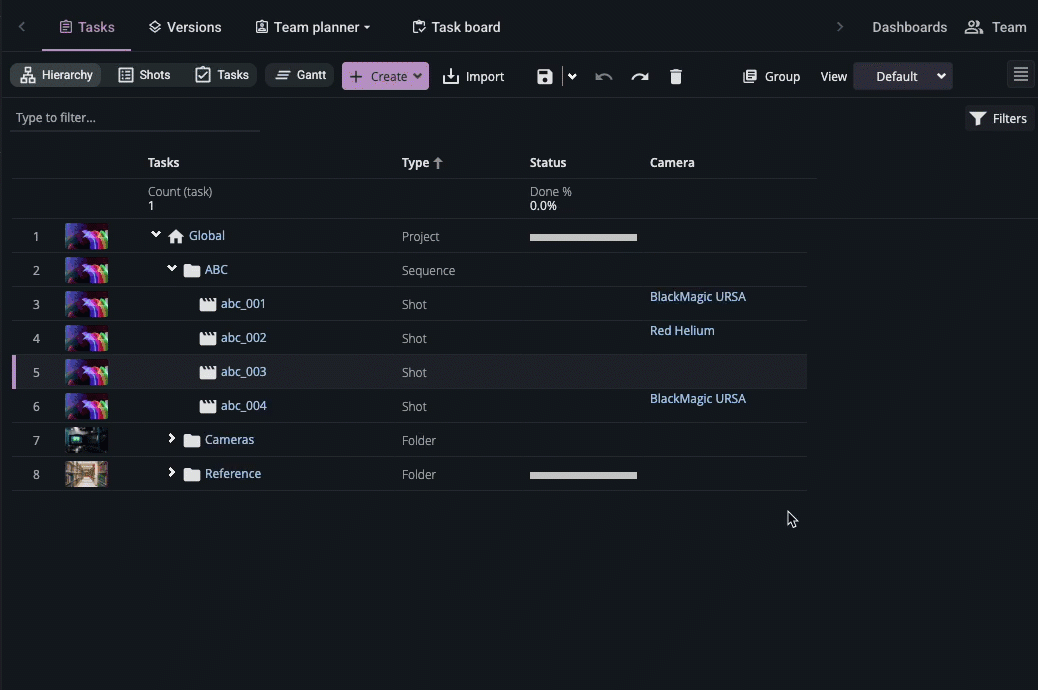Click the Global project progress bar
Viewport: 1038px width, 690px height.
(583, 237)
